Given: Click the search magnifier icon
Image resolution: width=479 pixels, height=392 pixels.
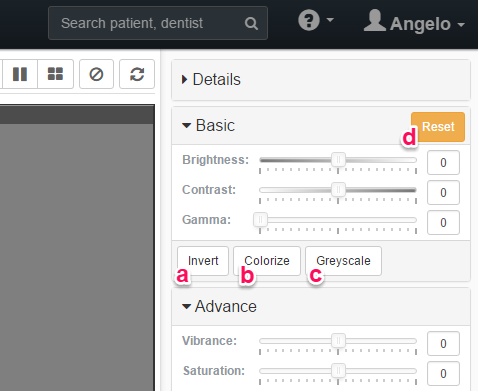Looking at the screenshot, I should [251, 23].
